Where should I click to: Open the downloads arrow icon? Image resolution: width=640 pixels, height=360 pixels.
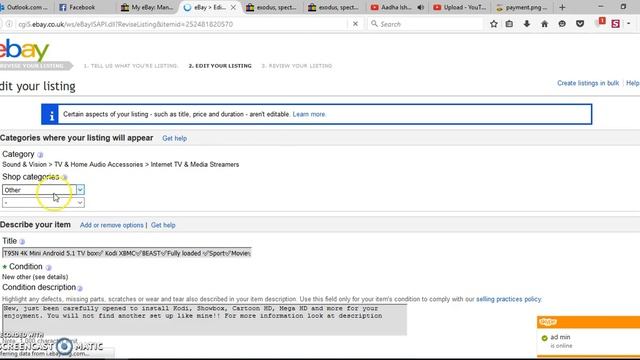point(527,24)
